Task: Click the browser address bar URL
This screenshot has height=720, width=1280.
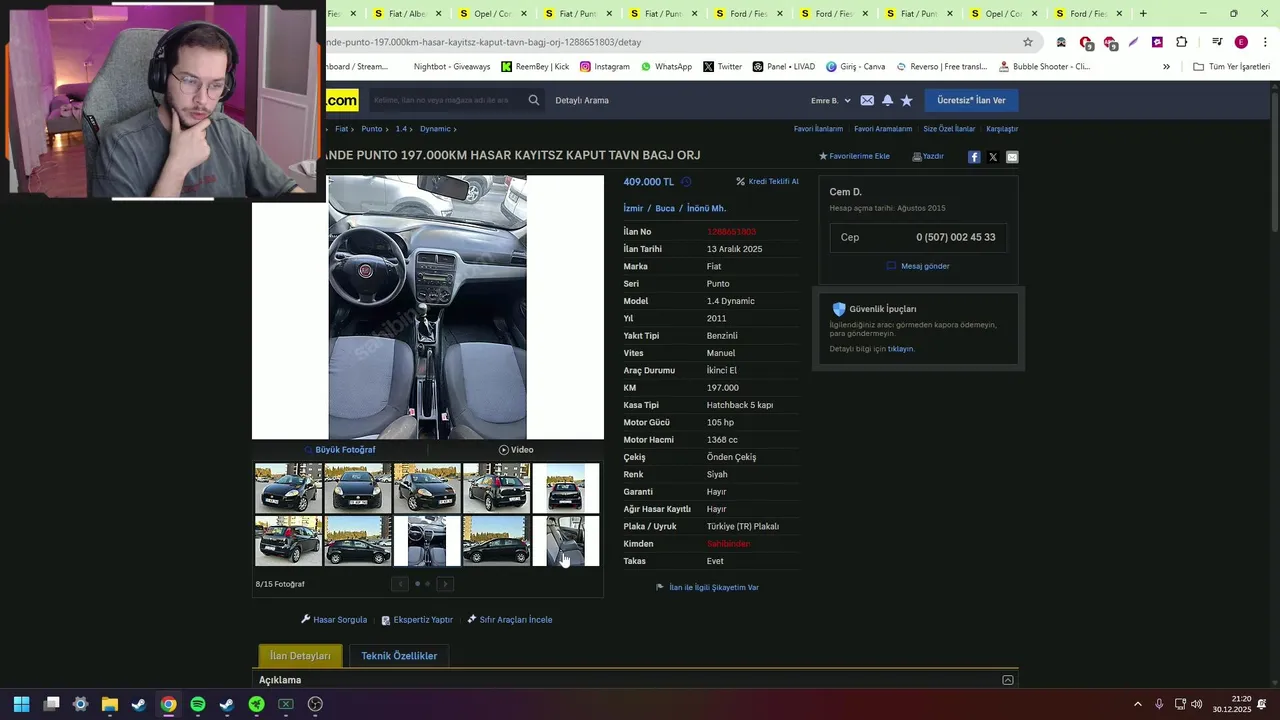Action: [484, 42]
